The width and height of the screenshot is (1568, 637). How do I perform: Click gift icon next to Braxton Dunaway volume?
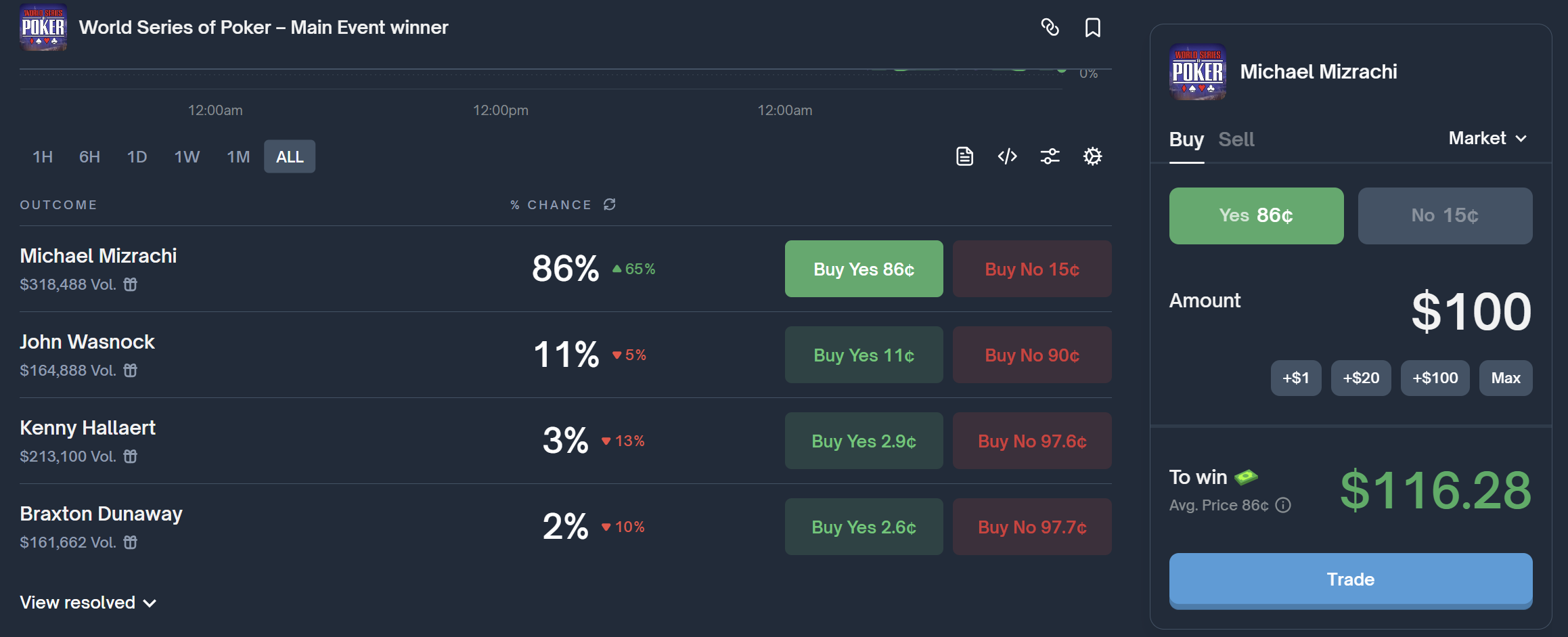coord(130,542)
